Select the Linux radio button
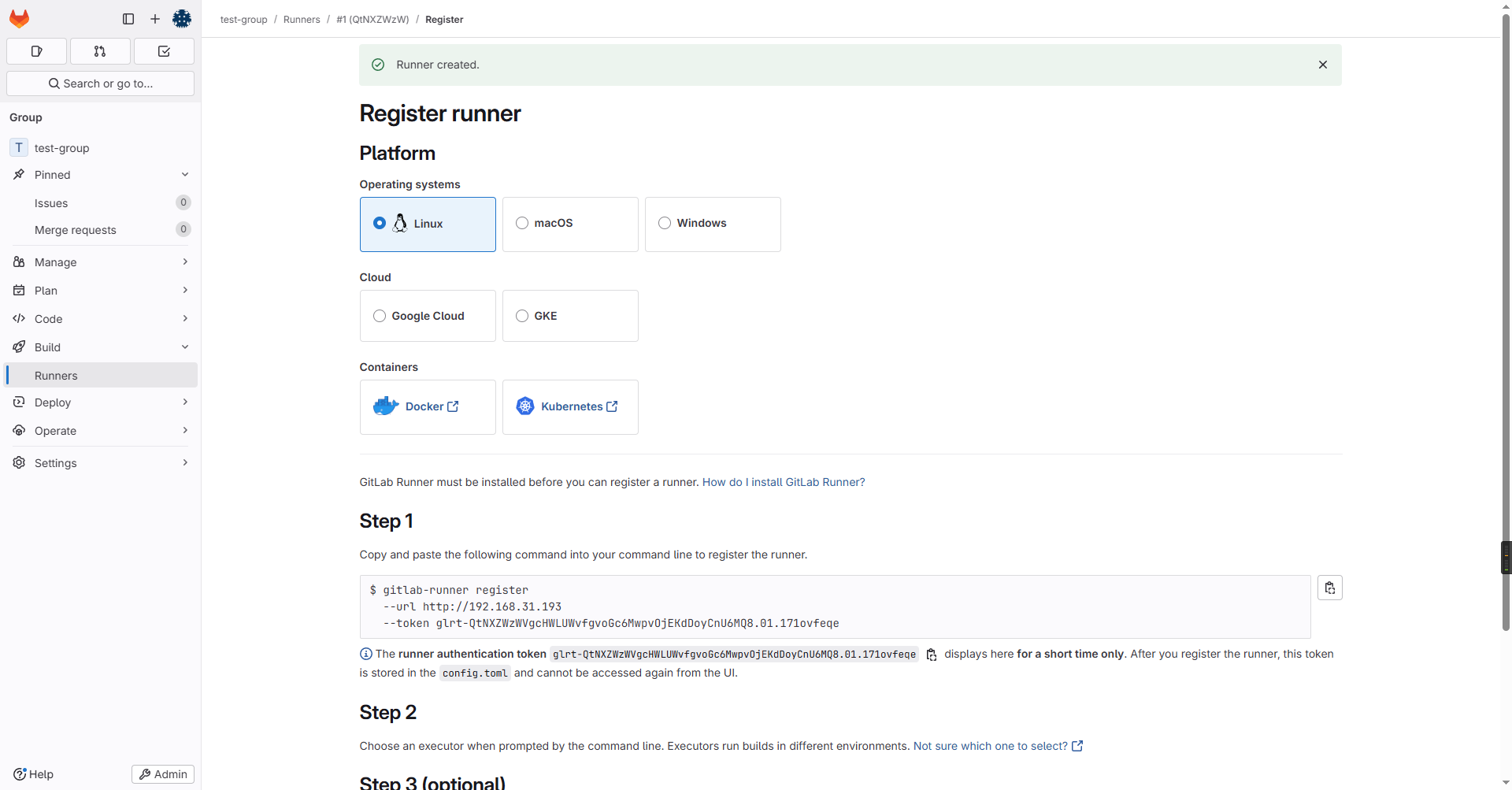Screen dimensions: 1512x790 pyautogui.click(x=380, y=224)
